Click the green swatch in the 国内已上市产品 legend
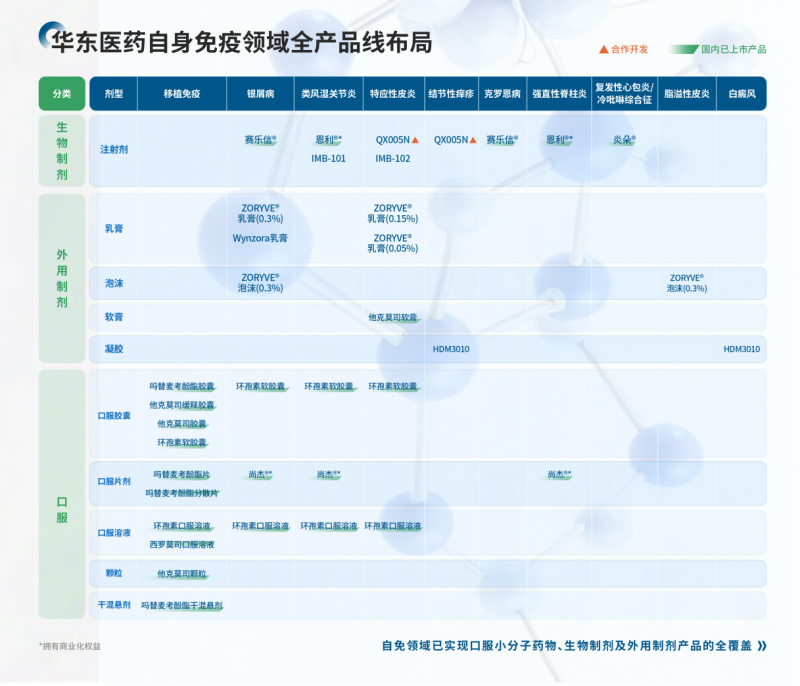Screen dimensions: 800x686 coord(684,49)
